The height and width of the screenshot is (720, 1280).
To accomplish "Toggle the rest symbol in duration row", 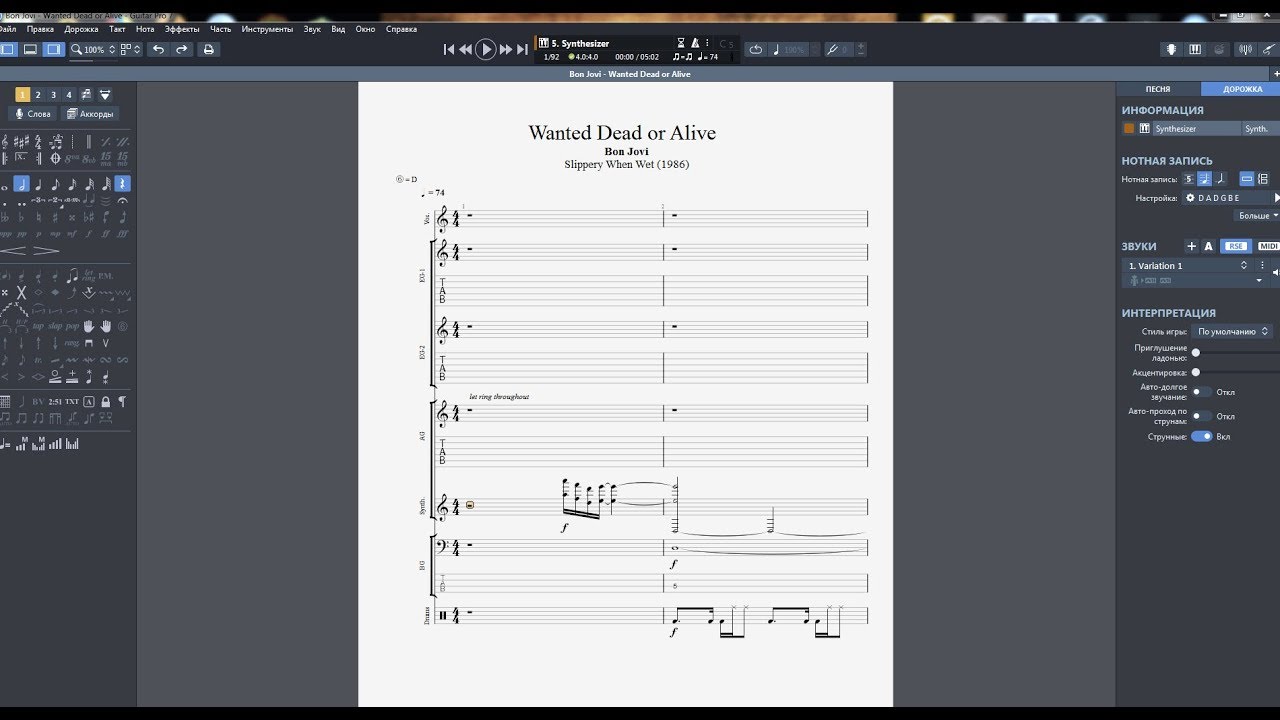I will click(x=122, y=184).
